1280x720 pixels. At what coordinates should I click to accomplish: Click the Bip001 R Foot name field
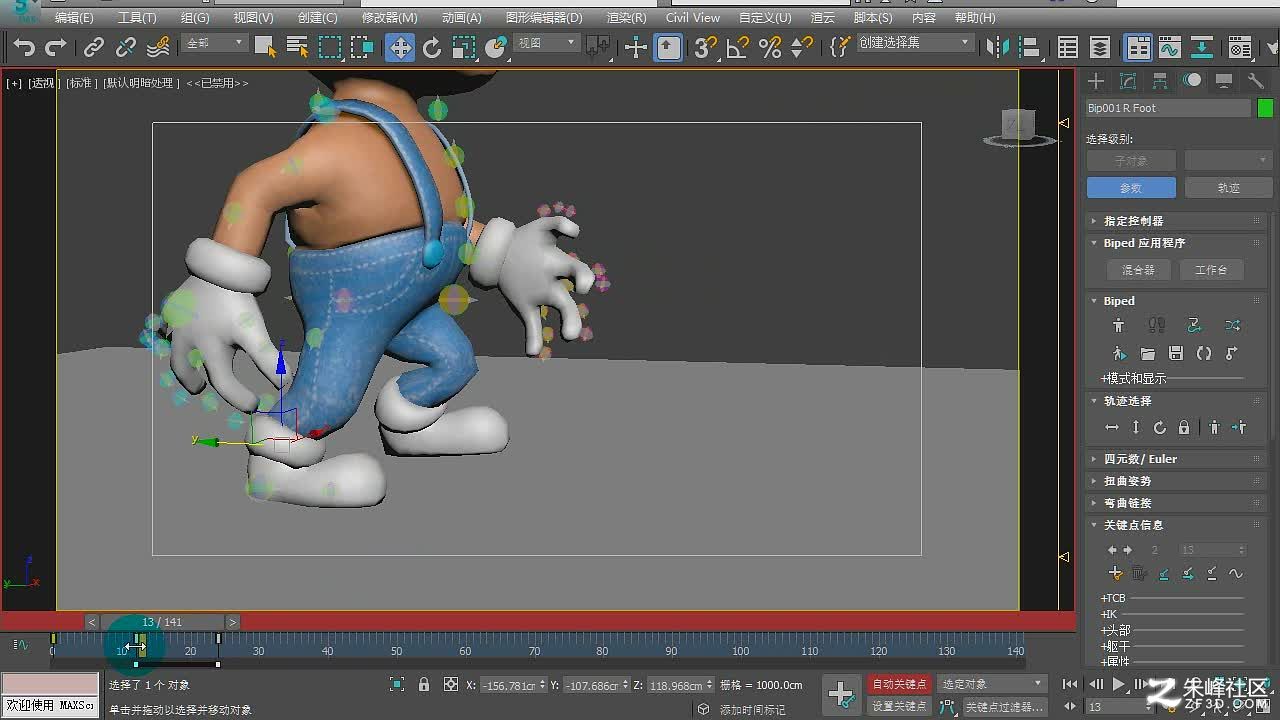coord(1168,108)
